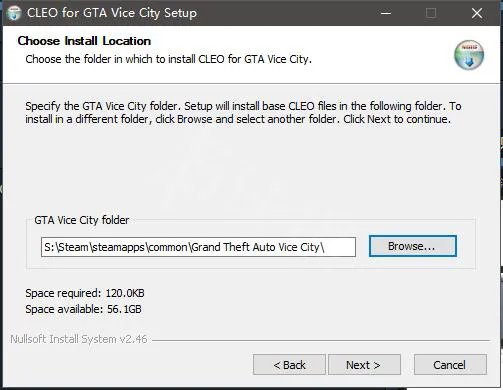The height and width of the screenshot is (390, 503).
Task: Go back with the < Back button
Action: [289, 365]
